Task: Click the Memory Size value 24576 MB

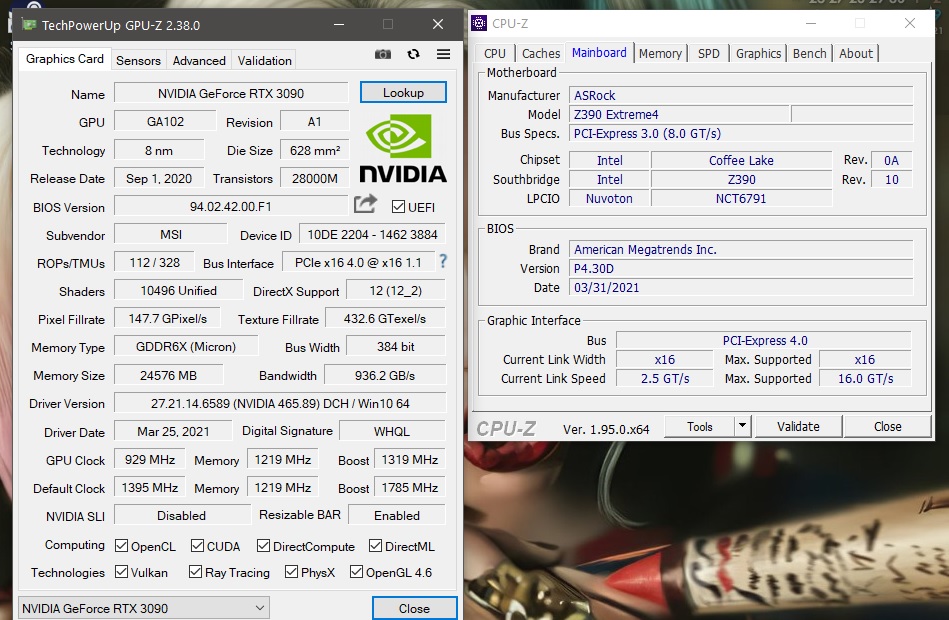Action: click(168, 375)
